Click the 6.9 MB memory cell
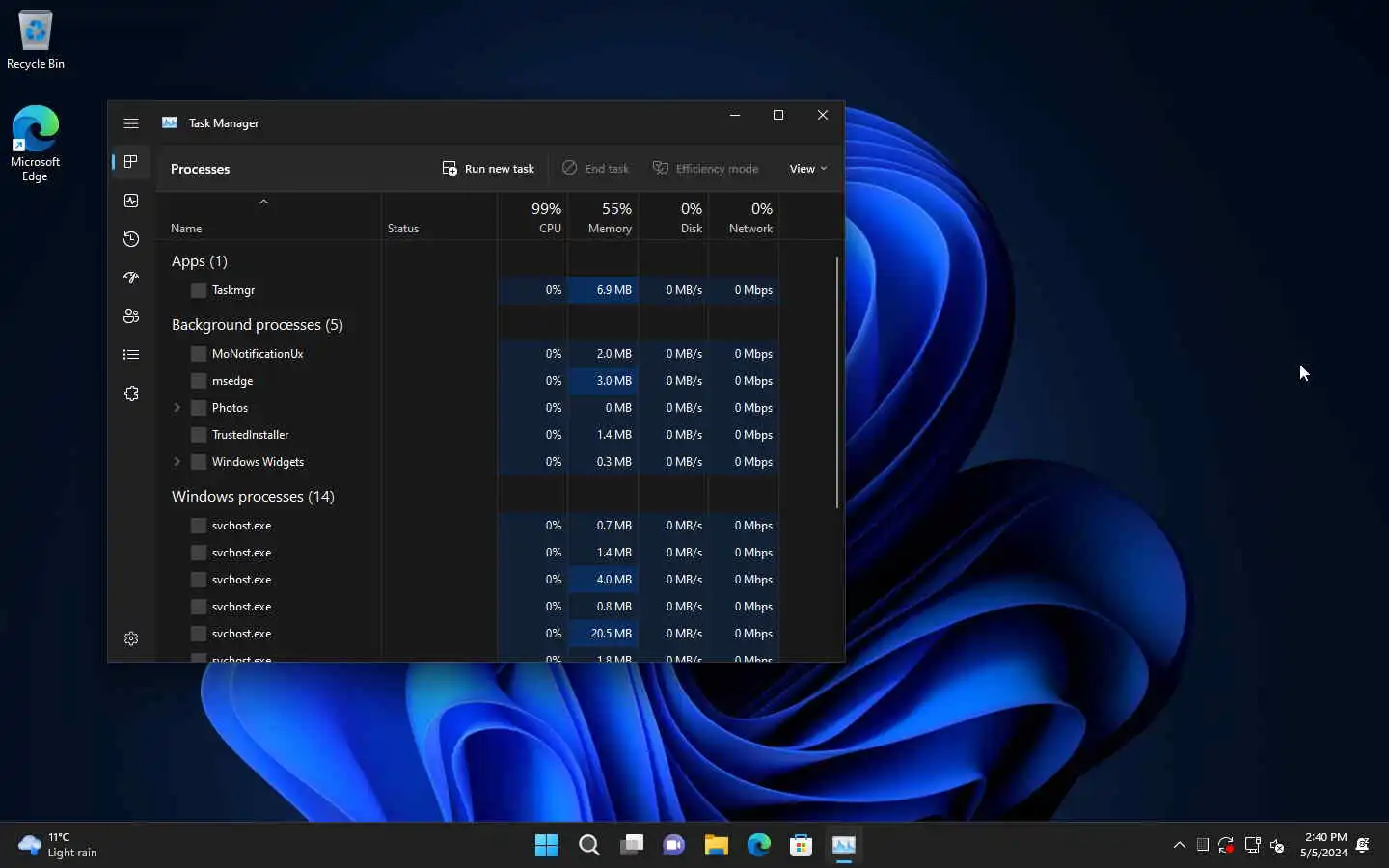This screenshot has width=1389, height=868. (603, 290)
